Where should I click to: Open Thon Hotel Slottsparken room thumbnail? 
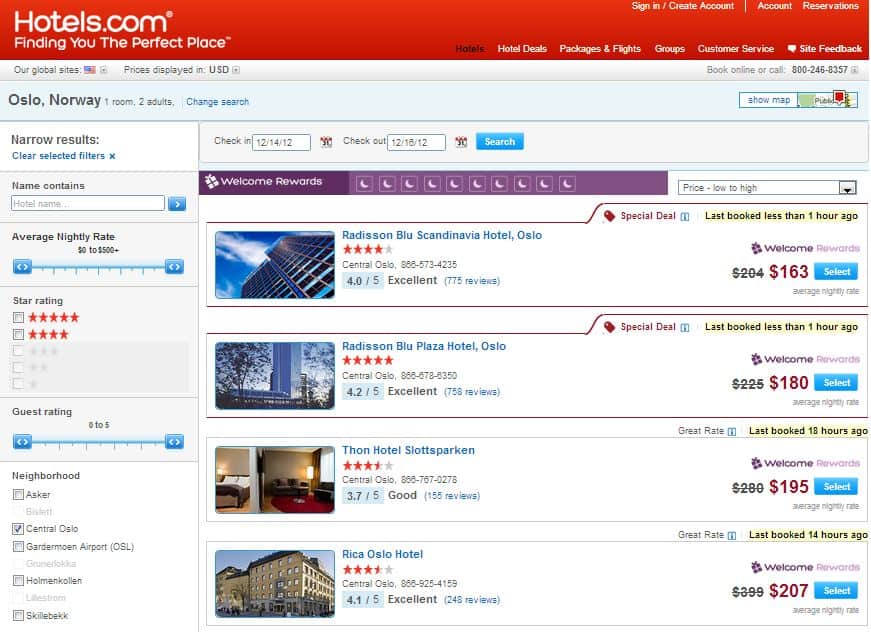coord(275,480)
